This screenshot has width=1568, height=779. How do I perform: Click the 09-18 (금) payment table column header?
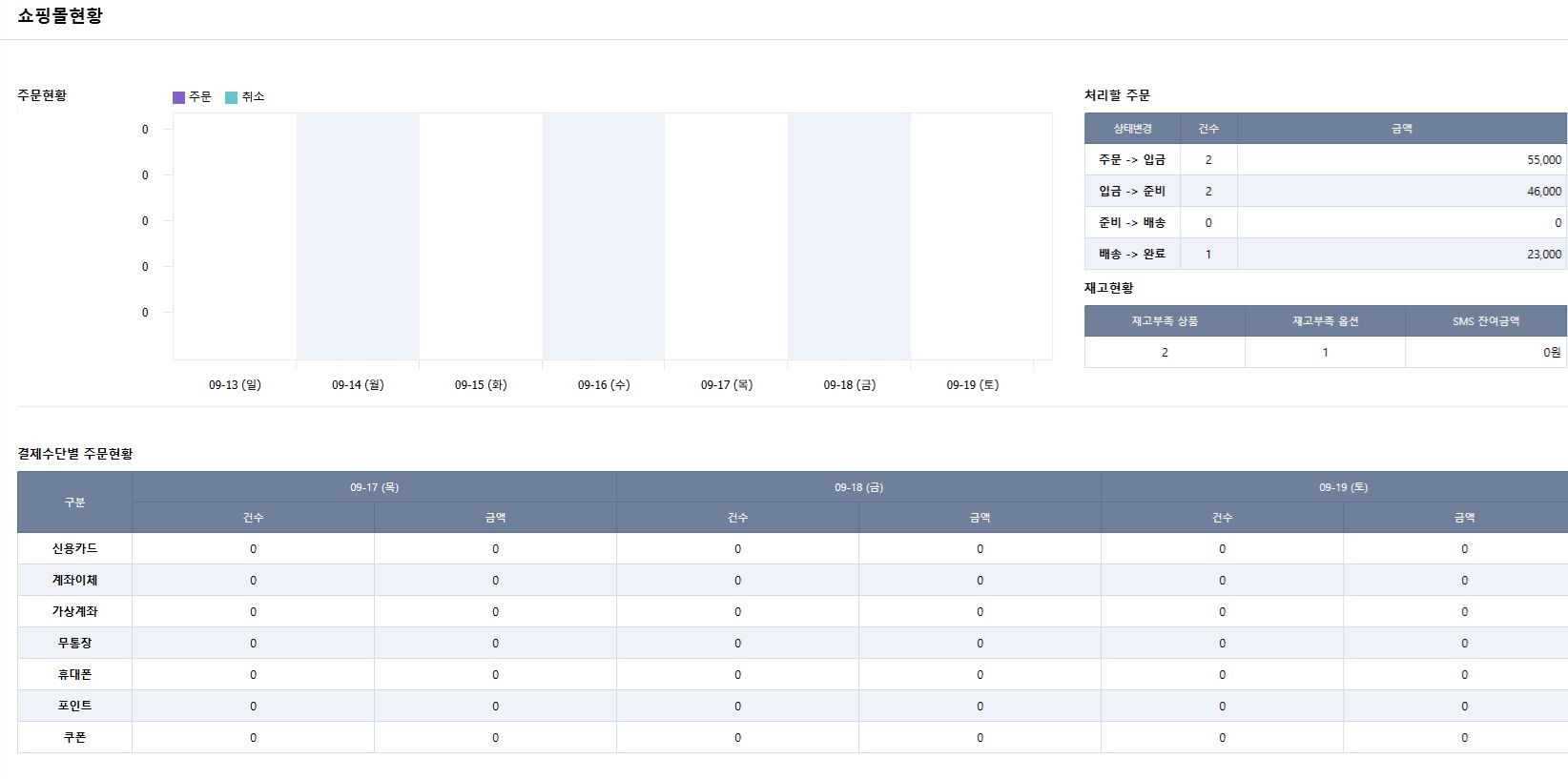pos(858,487)
